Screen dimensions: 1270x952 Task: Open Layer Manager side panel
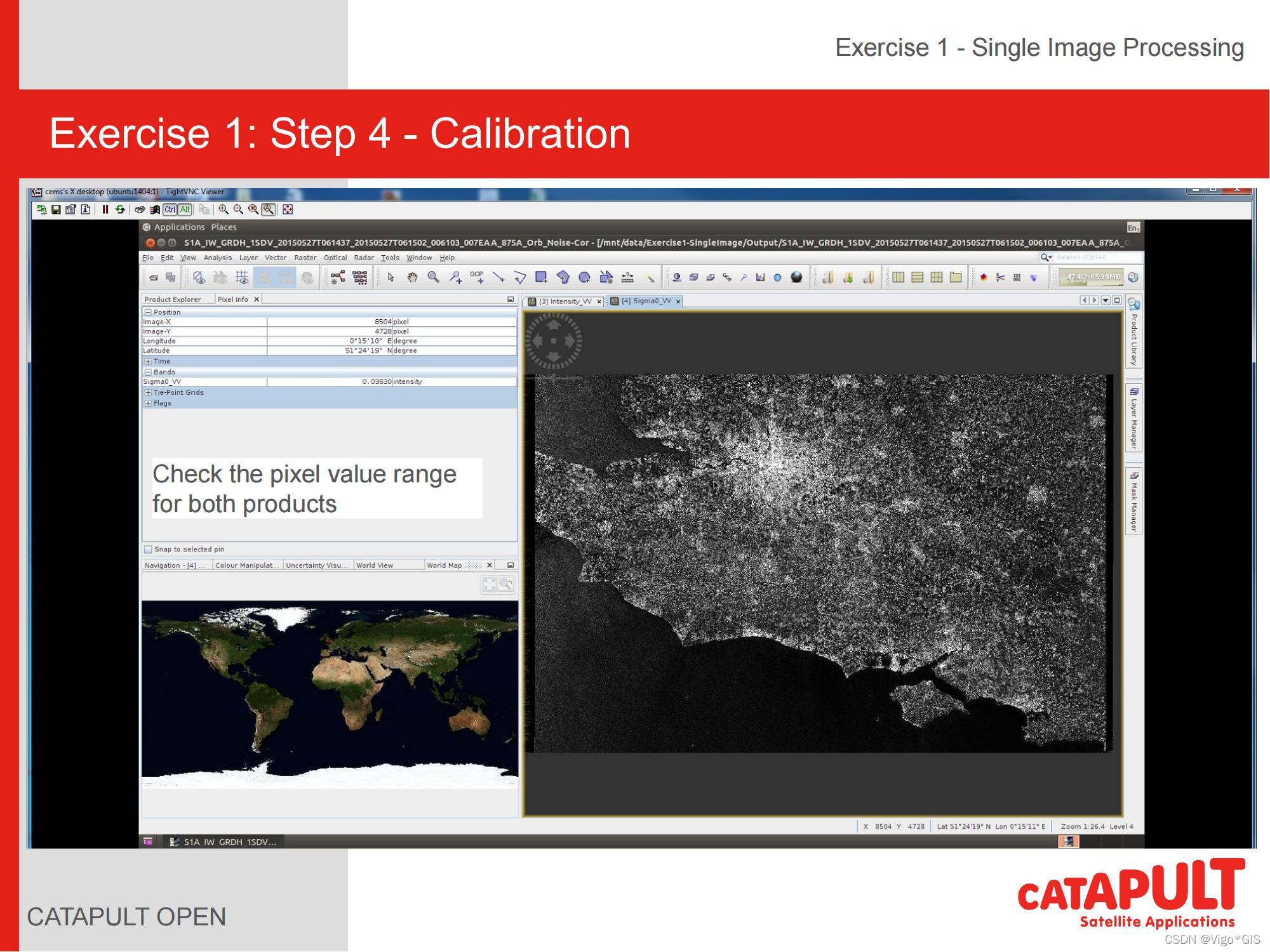click(1133, 417)
